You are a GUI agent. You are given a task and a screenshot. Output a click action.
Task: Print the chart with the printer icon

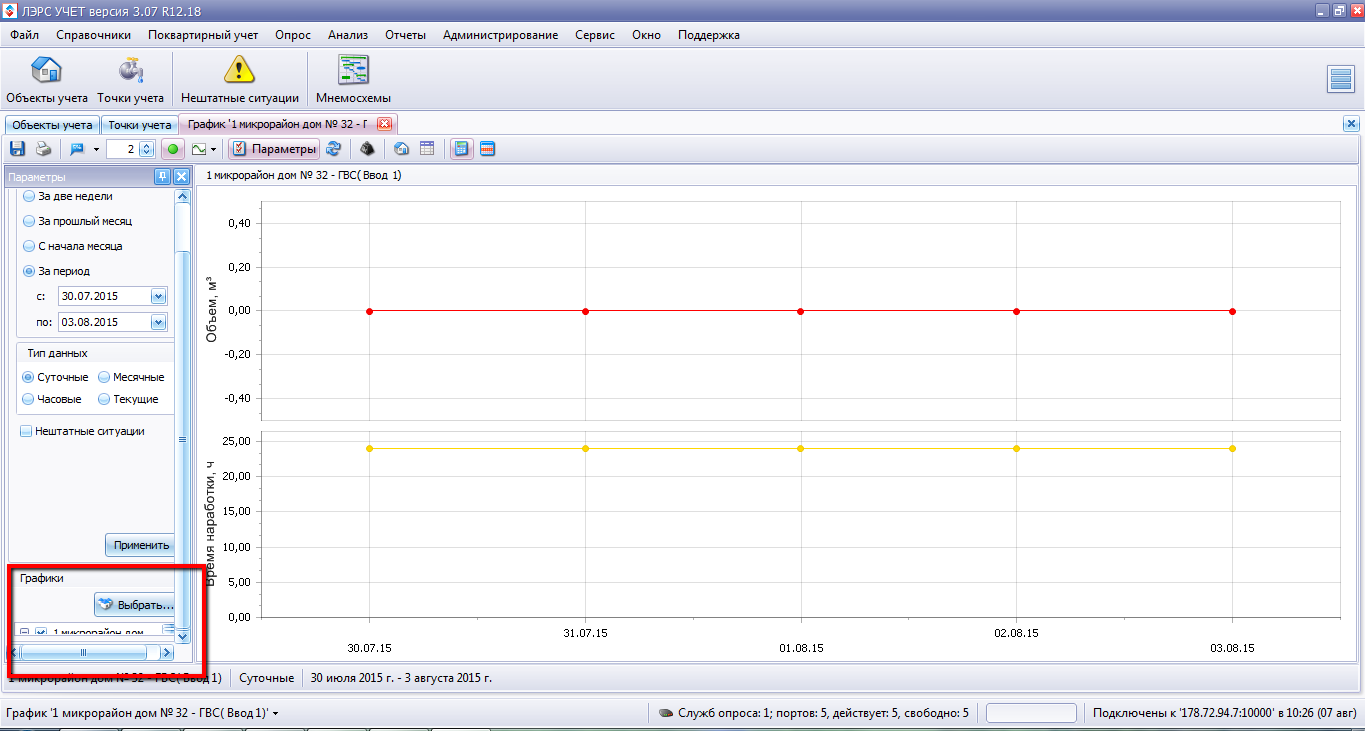pyautogui.click(x=43, y=149)
